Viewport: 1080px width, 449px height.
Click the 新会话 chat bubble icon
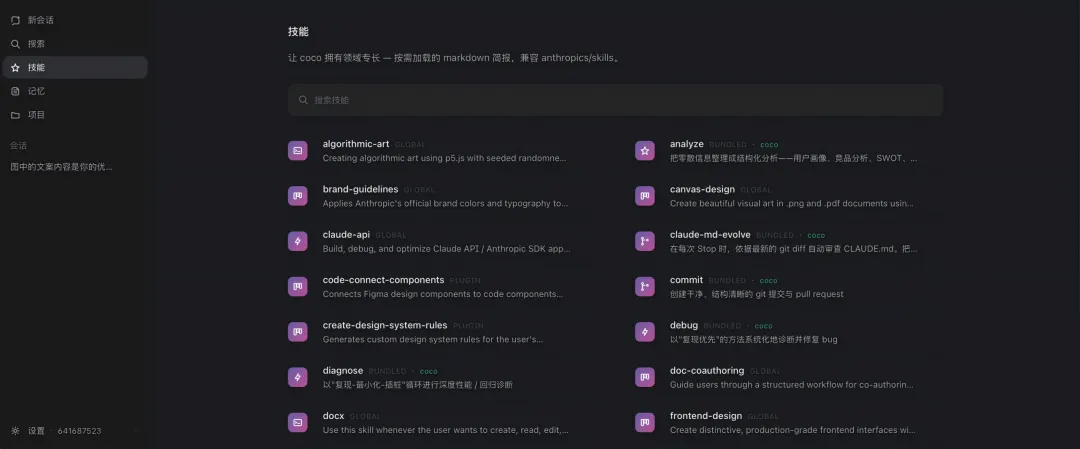click(x=15, y=21)
